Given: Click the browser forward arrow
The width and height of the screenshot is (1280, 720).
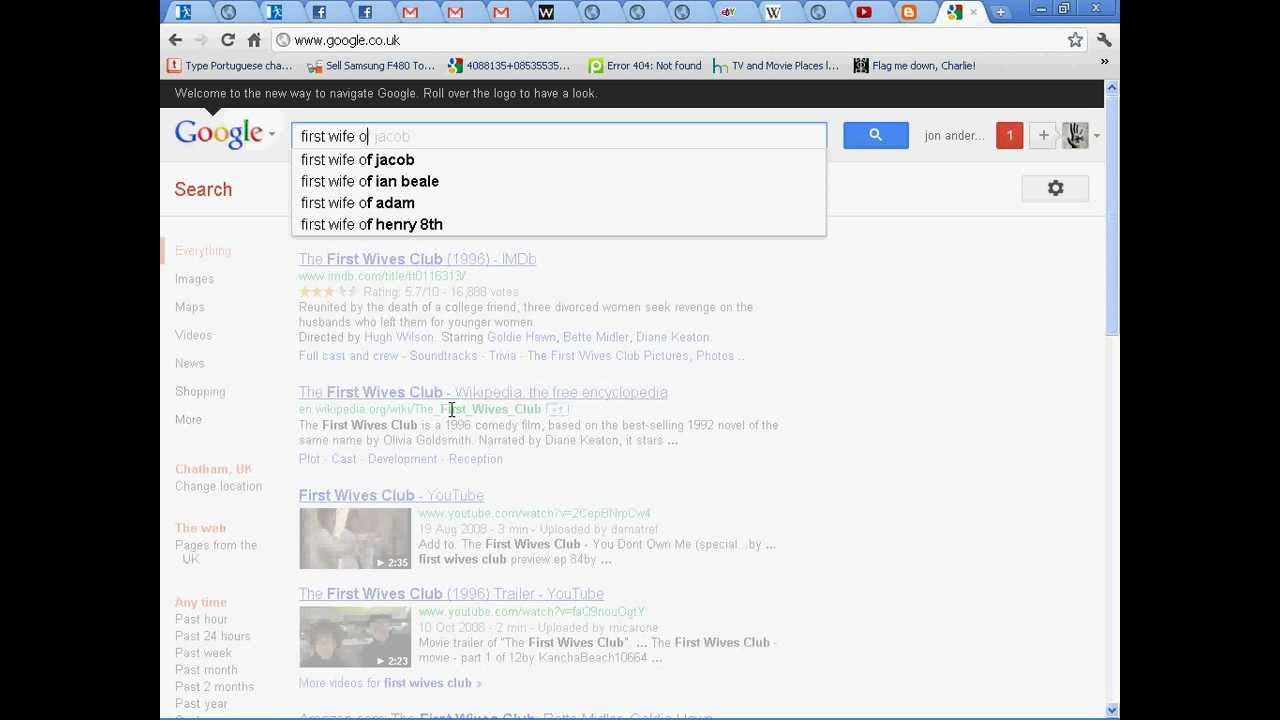Looking at the screenshot, I should tap(201, 40).
